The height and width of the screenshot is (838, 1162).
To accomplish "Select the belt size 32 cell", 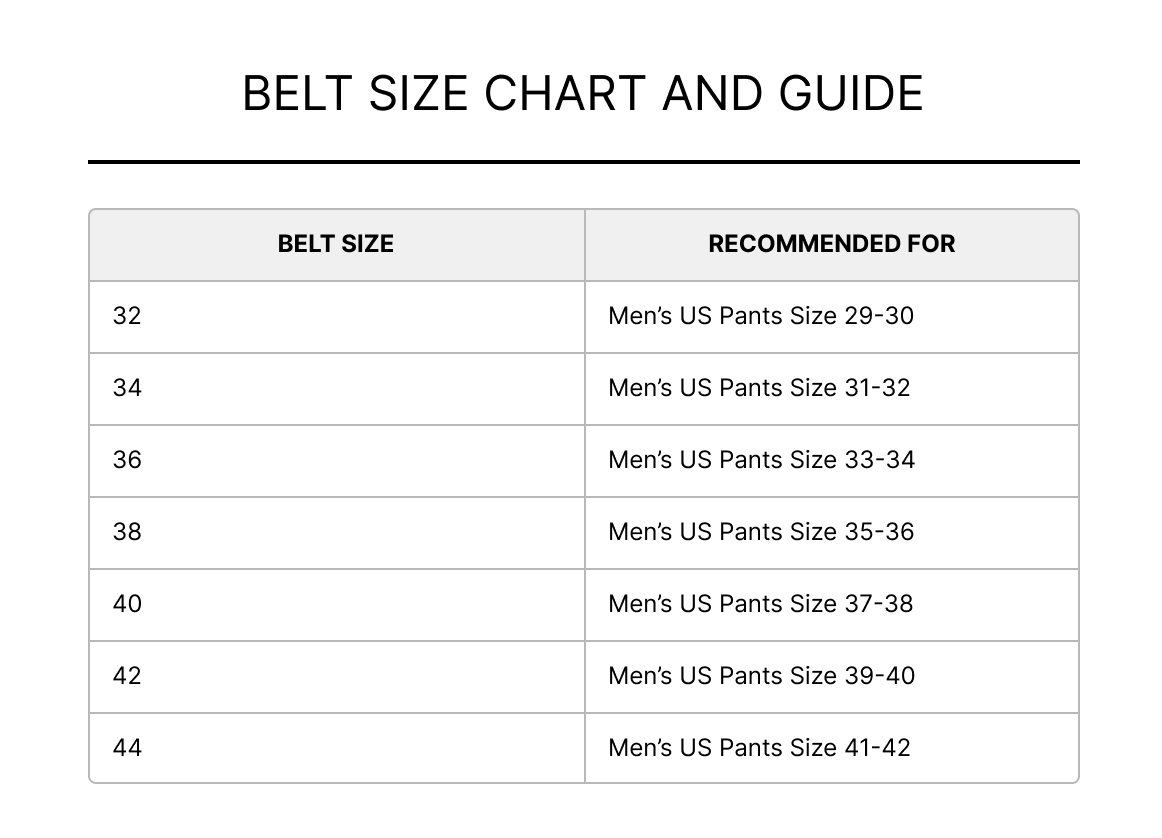I will coord(127,316).
